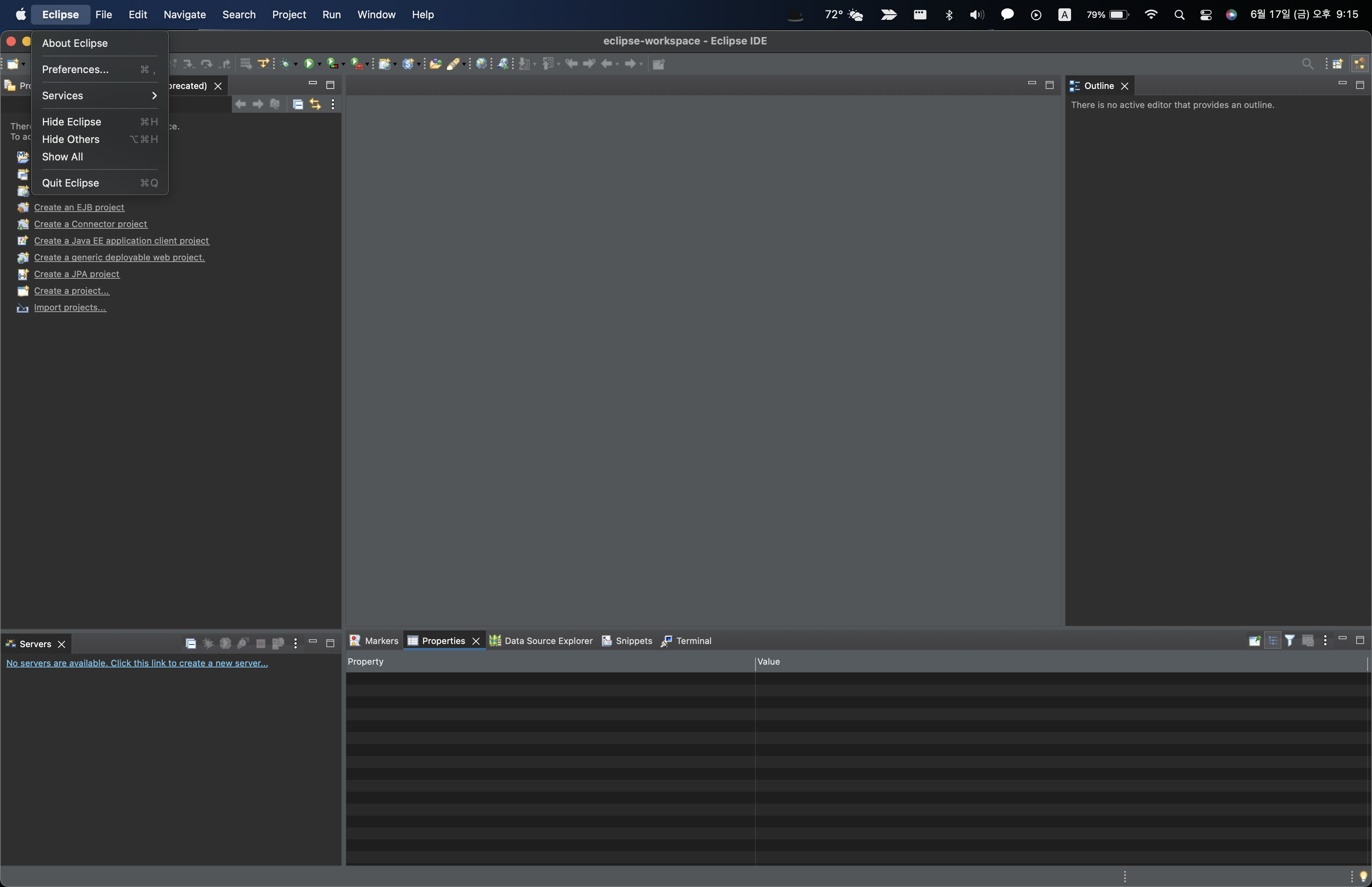Switch to the Terminal tab
The width and height of the screenshot is (1372, 887).
(x=693, y=640)
